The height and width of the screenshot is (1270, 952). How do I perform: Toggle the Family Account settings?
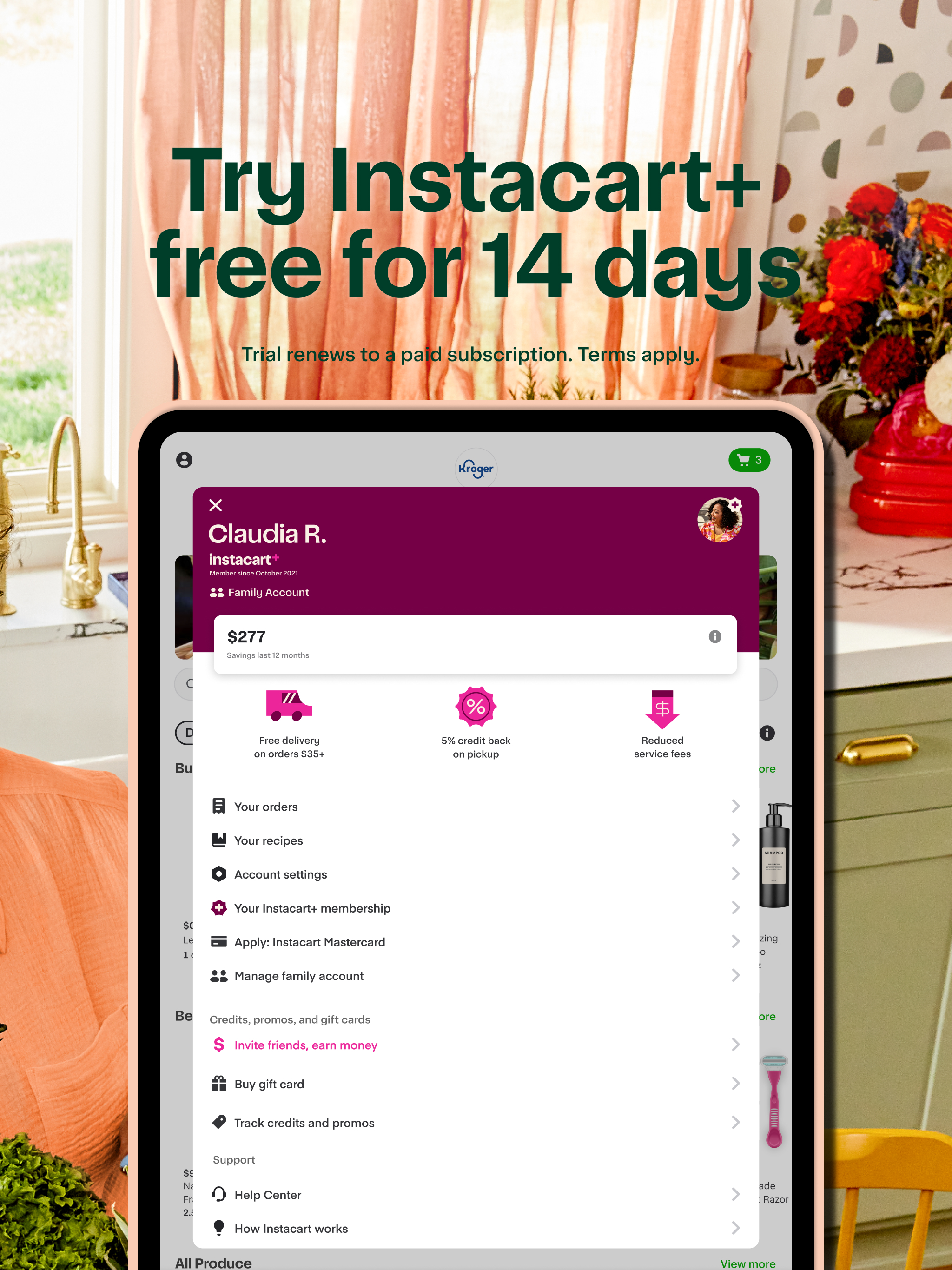[x=259, y=592]
